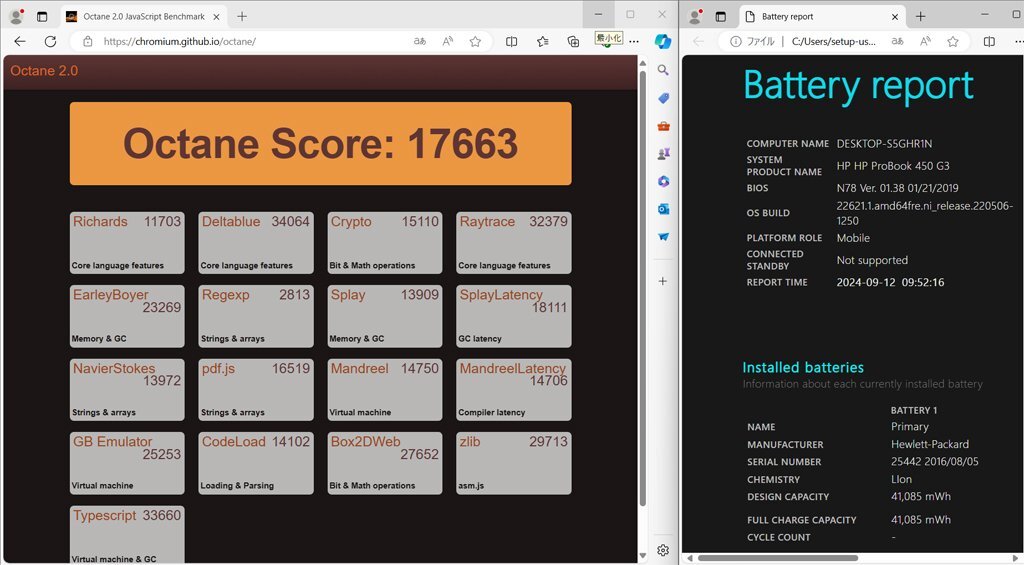Open the Outlook icon in Edge sidebar
Viewport: 1024px width, 565px height.
pyautogui.click(x=662, y=209)
